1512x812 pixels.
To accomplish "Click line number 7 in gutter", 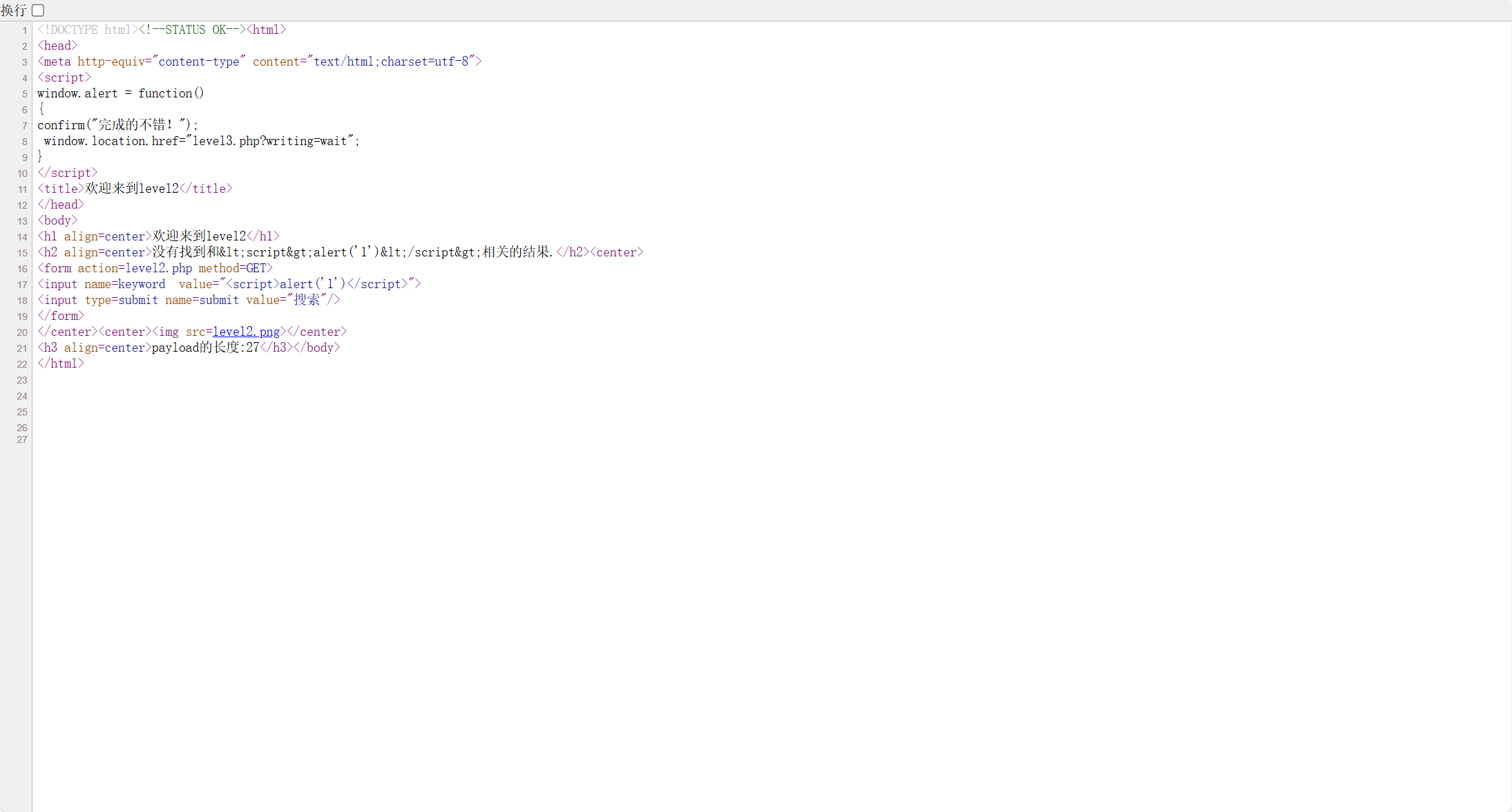I will click(x=24, y=126).
